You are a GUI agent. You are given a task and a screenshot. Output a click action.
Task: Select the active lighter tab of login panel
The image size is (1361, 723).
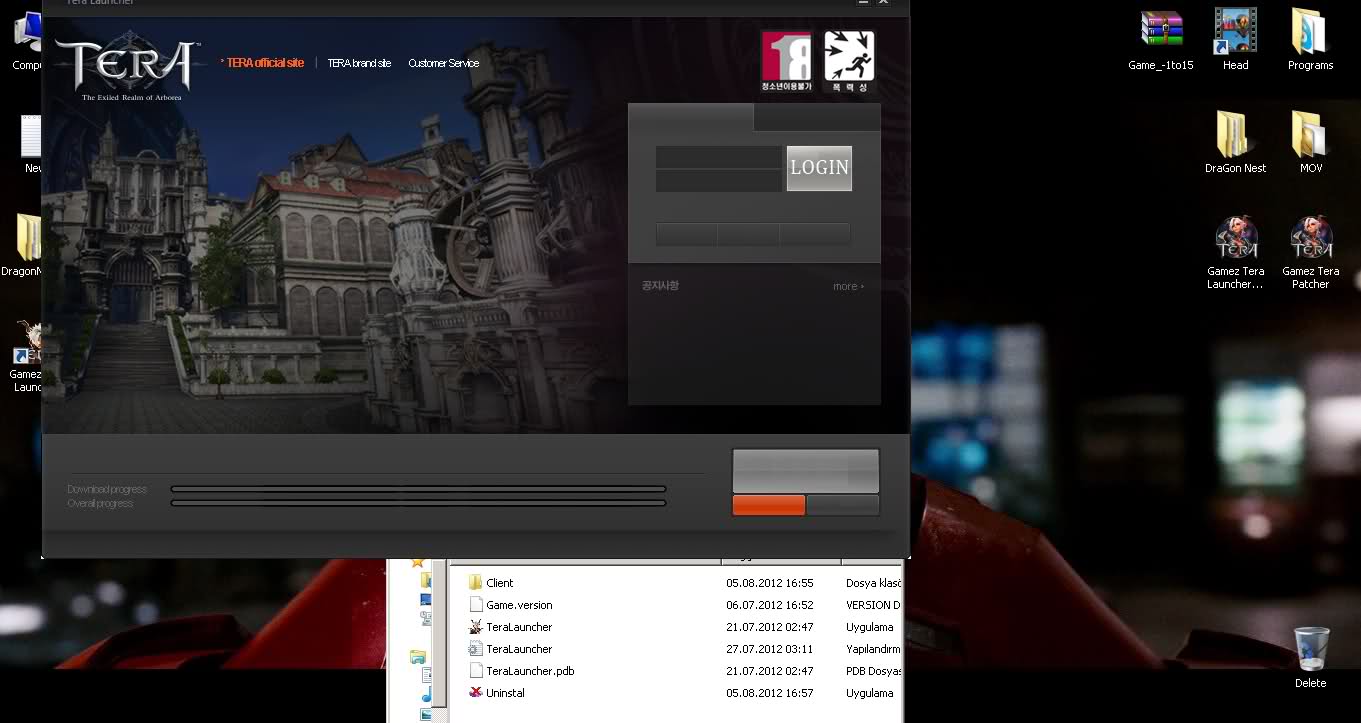(x=690, y=118)
